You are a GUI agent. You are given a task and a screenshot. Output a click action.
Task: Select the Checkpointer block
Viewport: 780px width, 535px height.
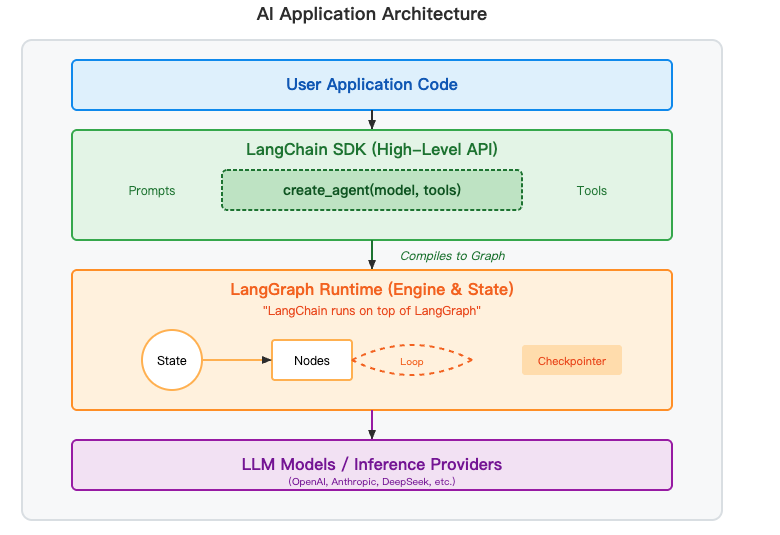coord(572,360)
